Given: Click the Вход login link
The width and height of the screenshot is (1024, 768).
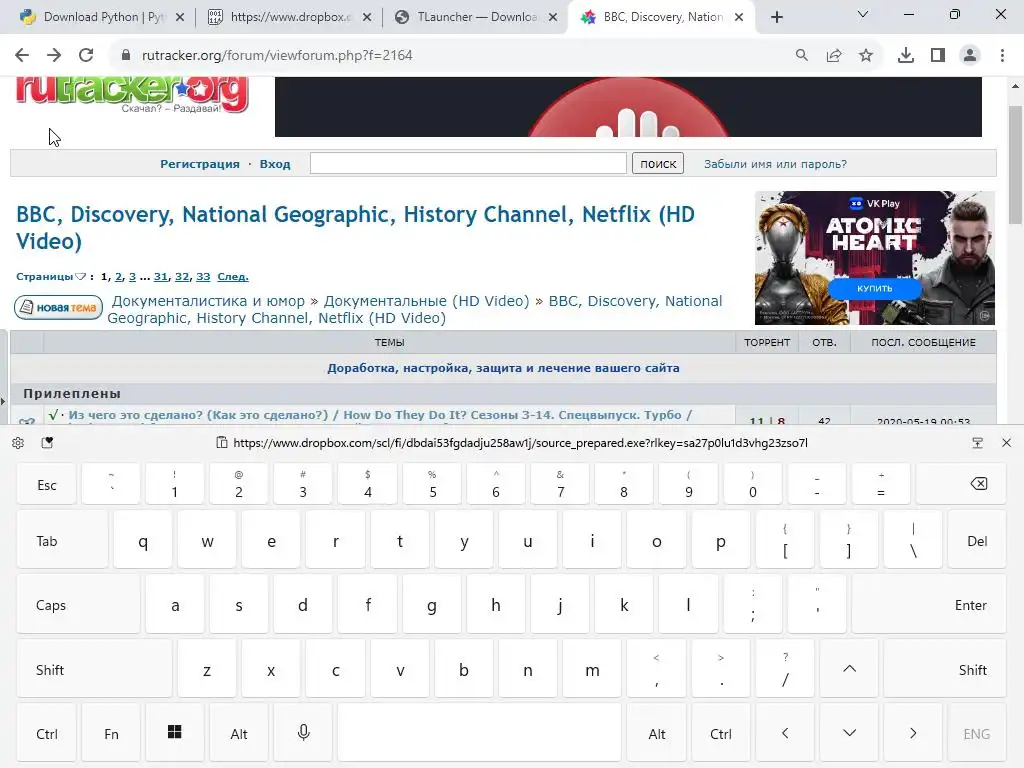Looking at the screenshot, I should pyautogui.click(x=275, y=164).
